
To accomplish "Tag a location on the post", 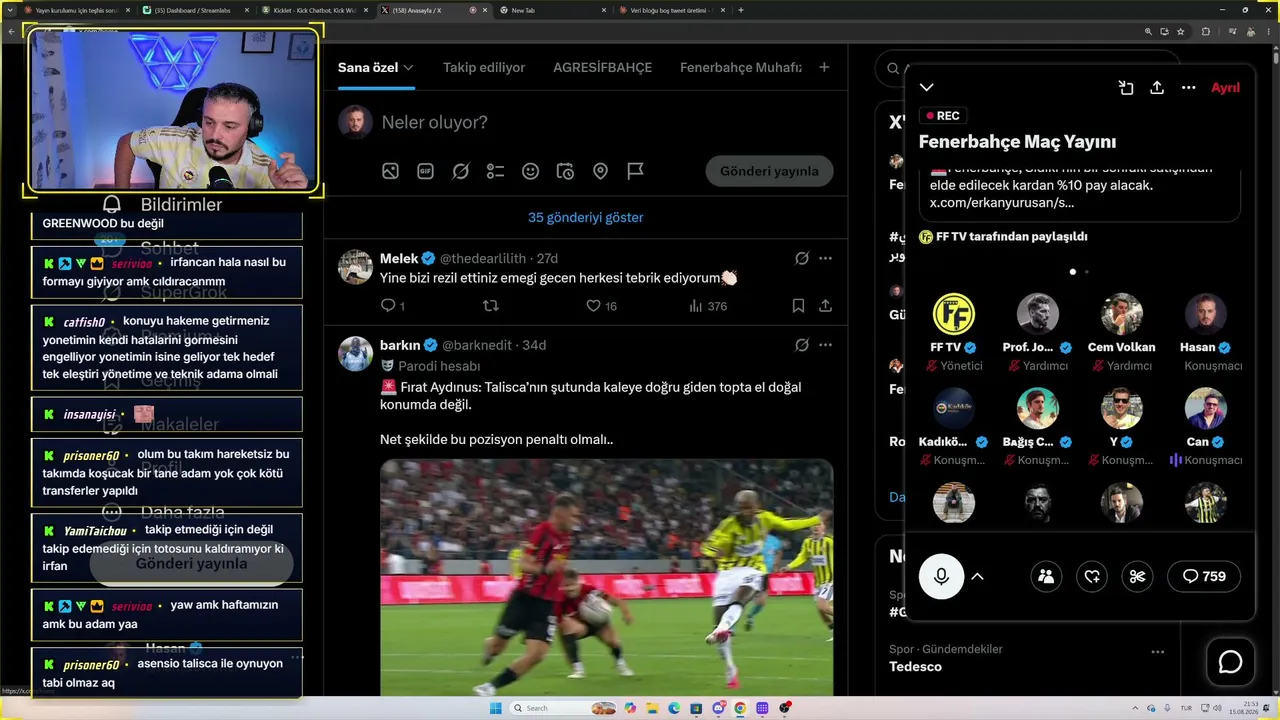I will click(600, 171).
